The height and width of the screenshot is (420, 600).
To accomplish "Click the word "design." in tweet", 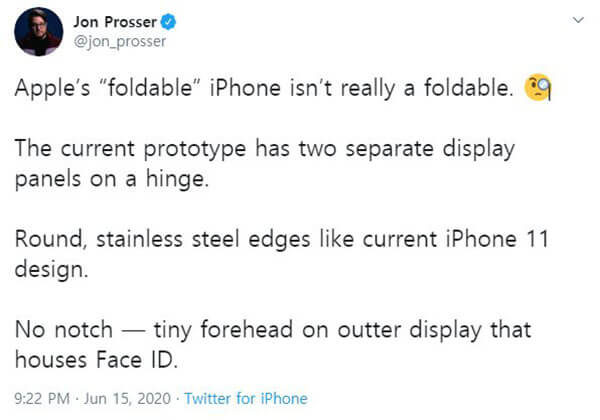I will click(51, 270).
